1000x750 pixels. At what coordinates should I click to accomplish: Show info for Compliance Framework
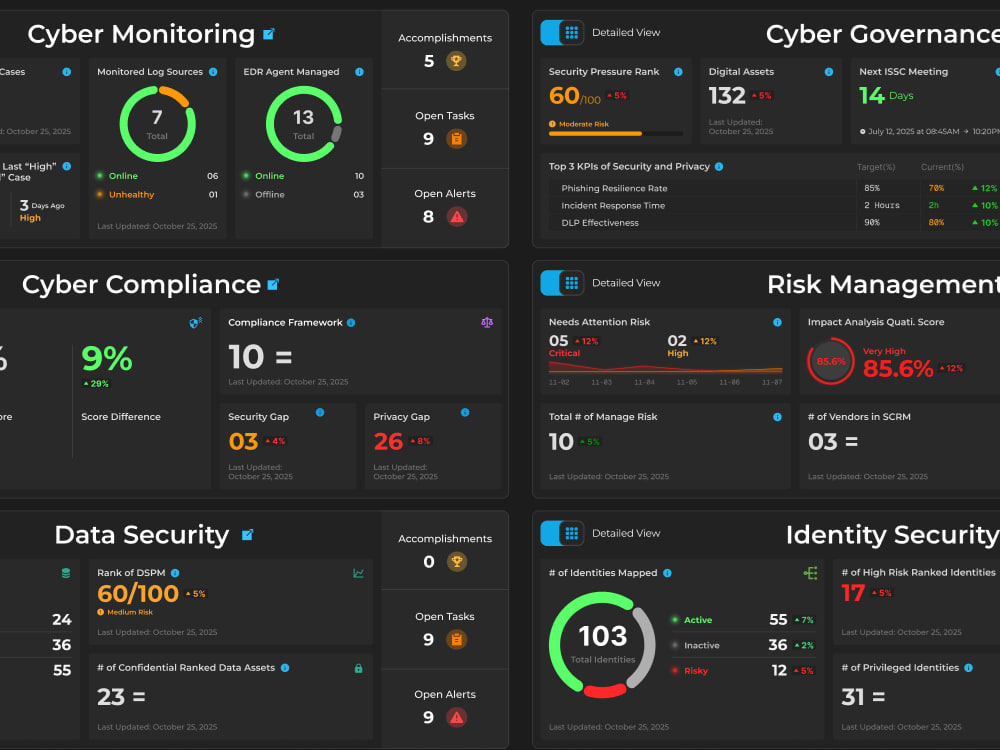coord(351,323)
